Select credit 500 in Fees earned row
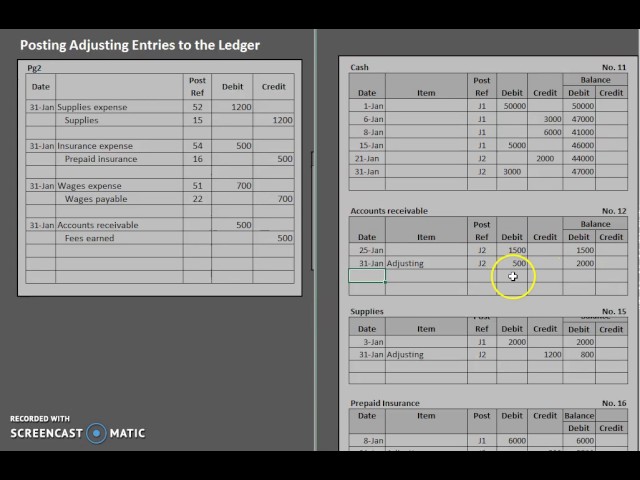Screen dimensions: 640x480 [273, 238]
